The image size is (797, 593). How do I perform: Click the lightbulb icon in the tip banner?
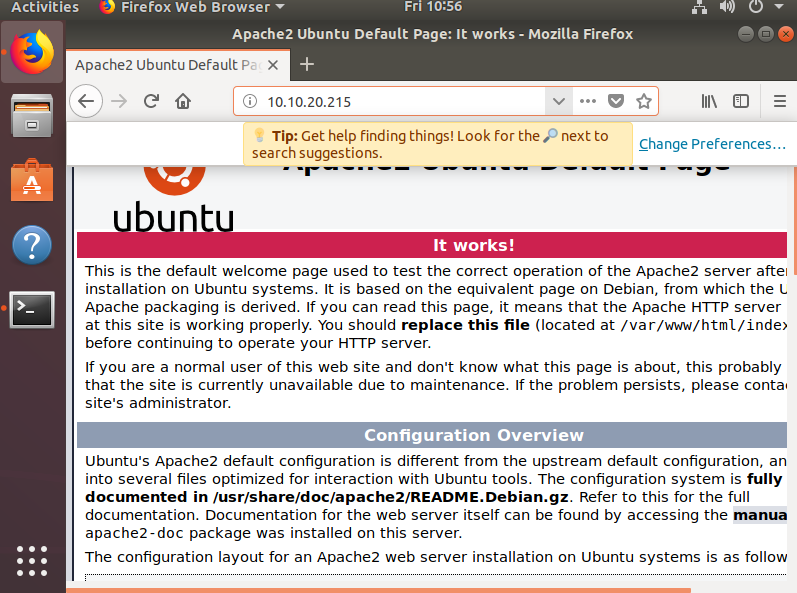259,135
